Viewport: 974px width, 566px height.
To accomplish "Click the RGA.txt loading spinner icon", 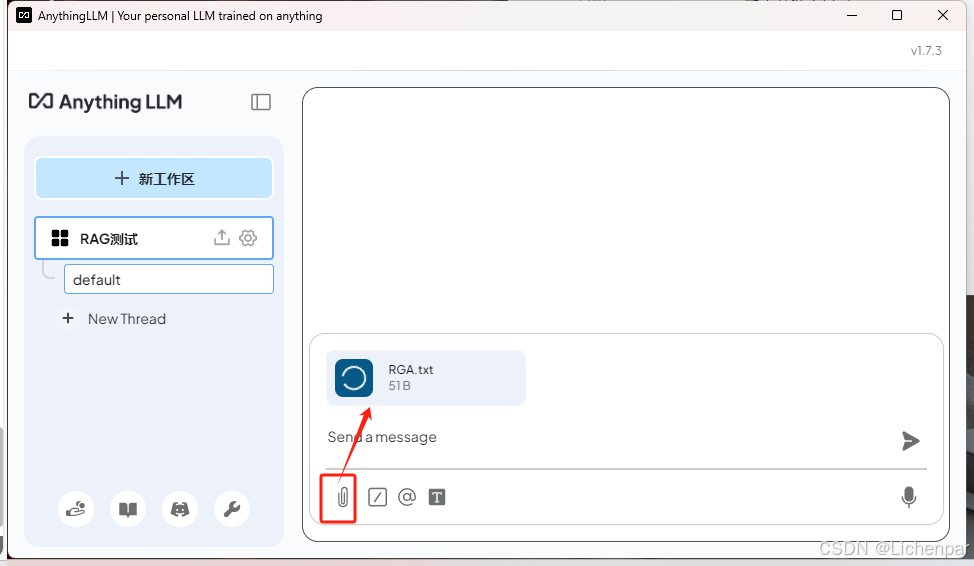I will [x=354, y=378].
